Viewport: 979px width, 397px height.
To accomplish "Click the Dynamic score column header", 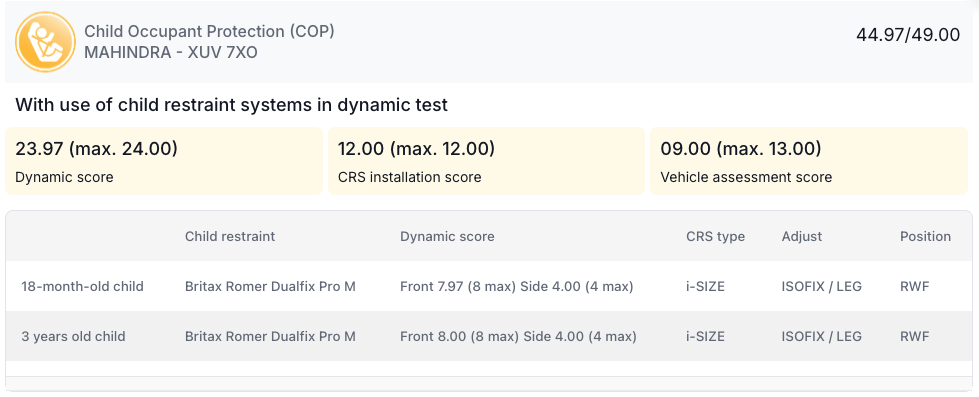I will point(447,237).
